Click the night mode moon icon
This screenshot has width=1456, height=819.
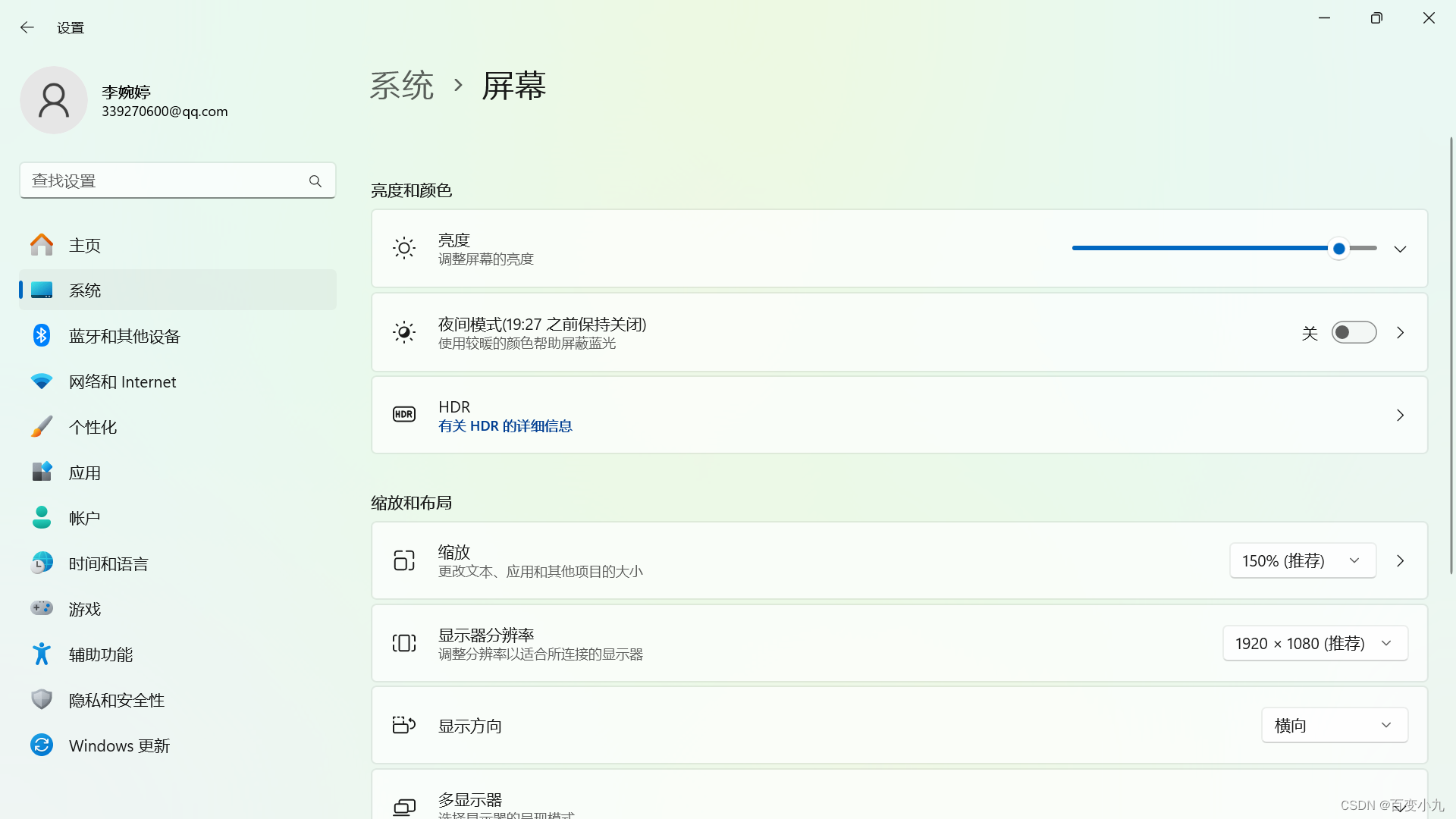tap(403, 331)
